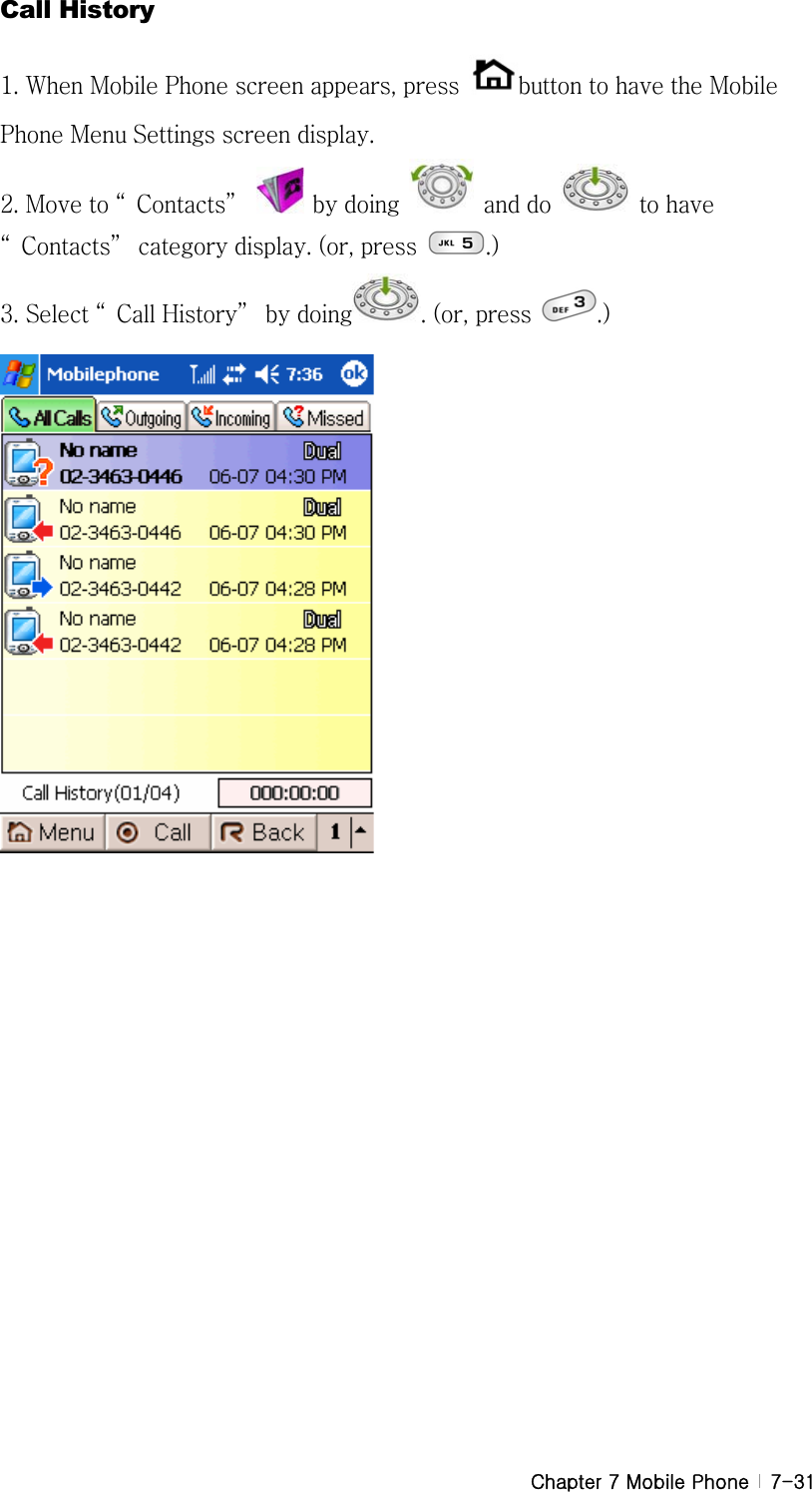Click Dual badge on last 04:28 PM row
Image resolution: width=812 pixels, height=1492 pixels.
click(x=322, y=620)
